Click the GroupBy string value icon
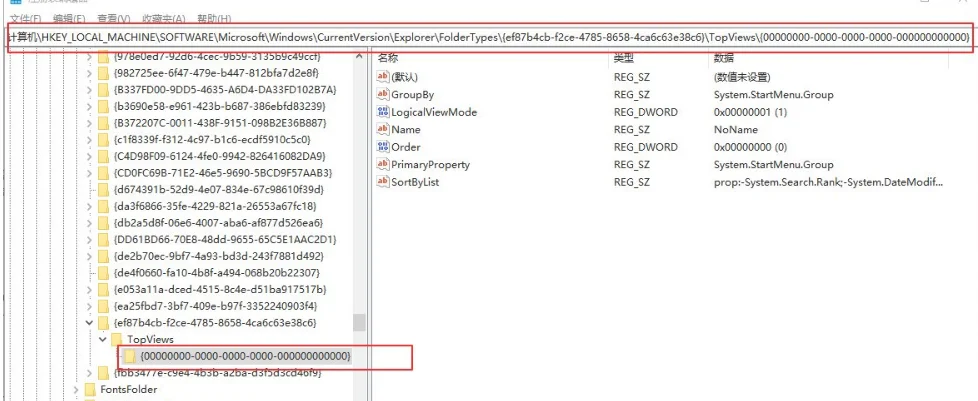The image size is (978, 401). (x=383, y=94)
